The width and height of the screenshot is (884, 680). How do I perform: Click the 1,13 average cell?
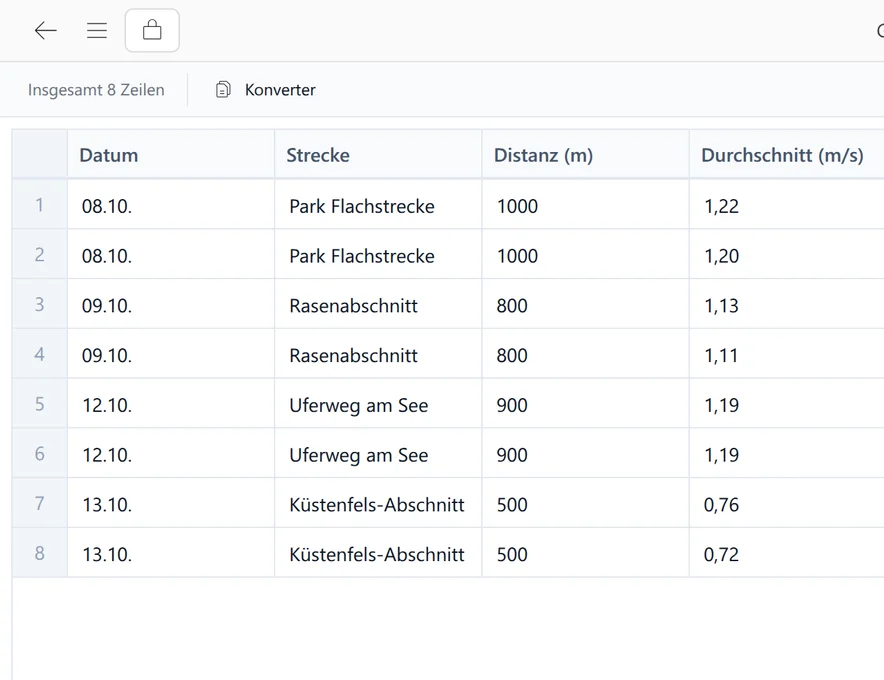click(787, 304)
